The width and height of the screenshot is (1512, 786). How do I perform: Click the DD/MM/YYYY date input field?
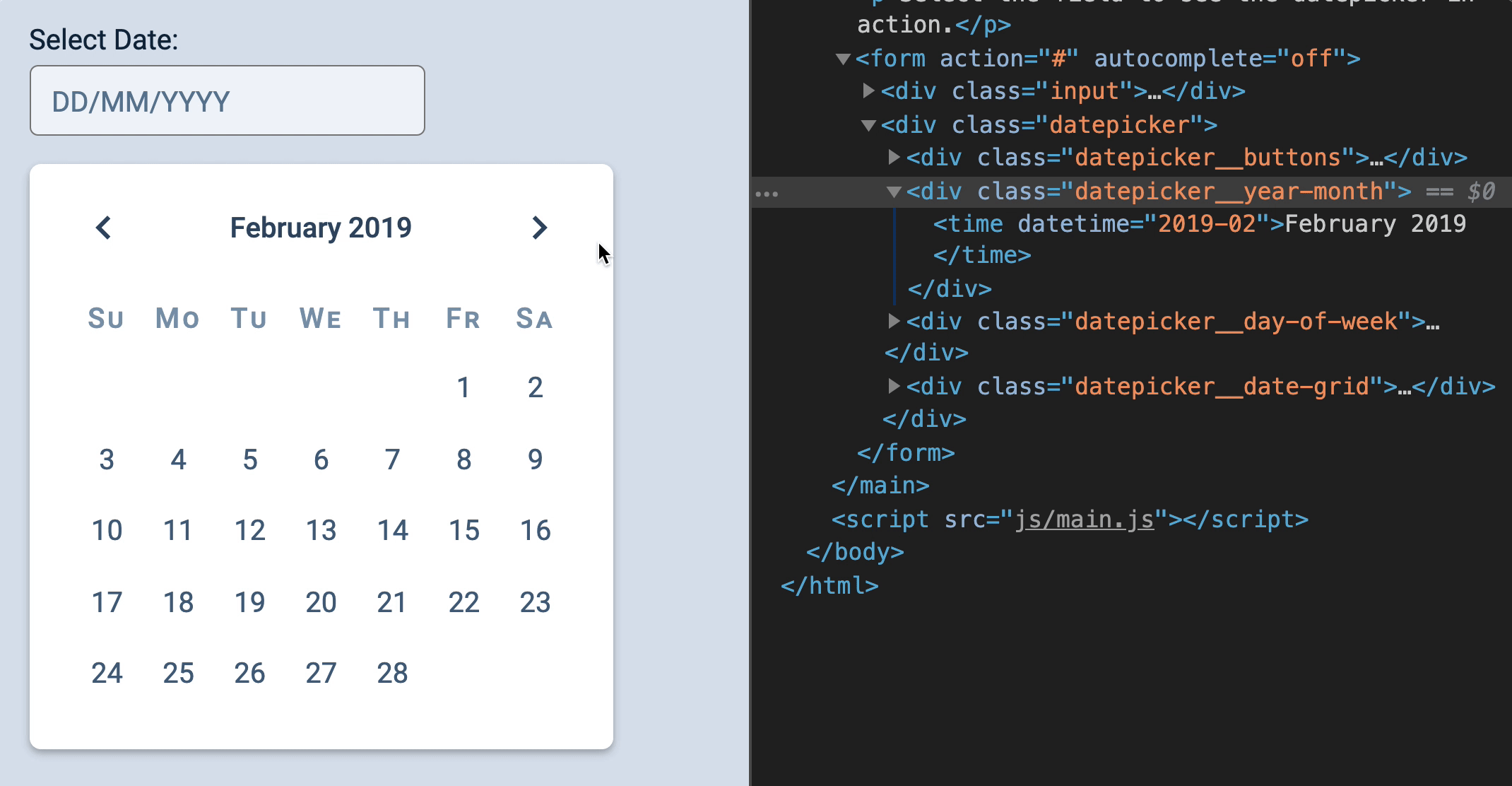(225, 100)
